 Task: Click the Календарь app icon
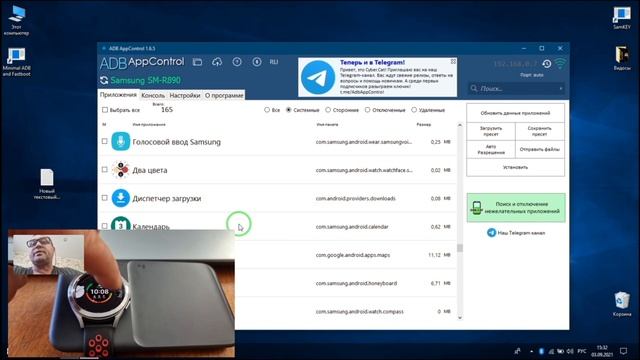[120, 223]
